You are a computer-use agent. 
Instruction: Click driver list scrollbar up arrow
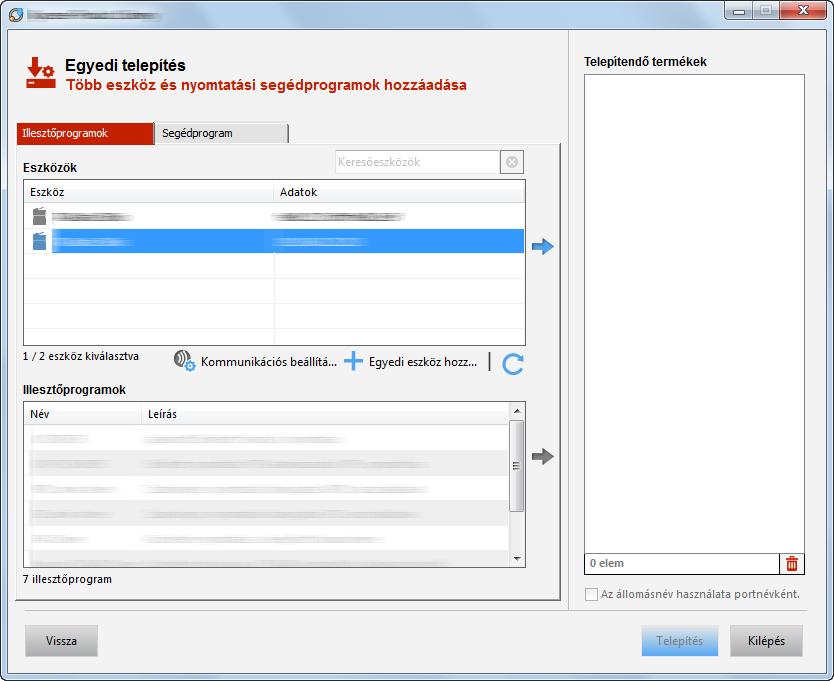pyautogui.click(x=516, y=411)
